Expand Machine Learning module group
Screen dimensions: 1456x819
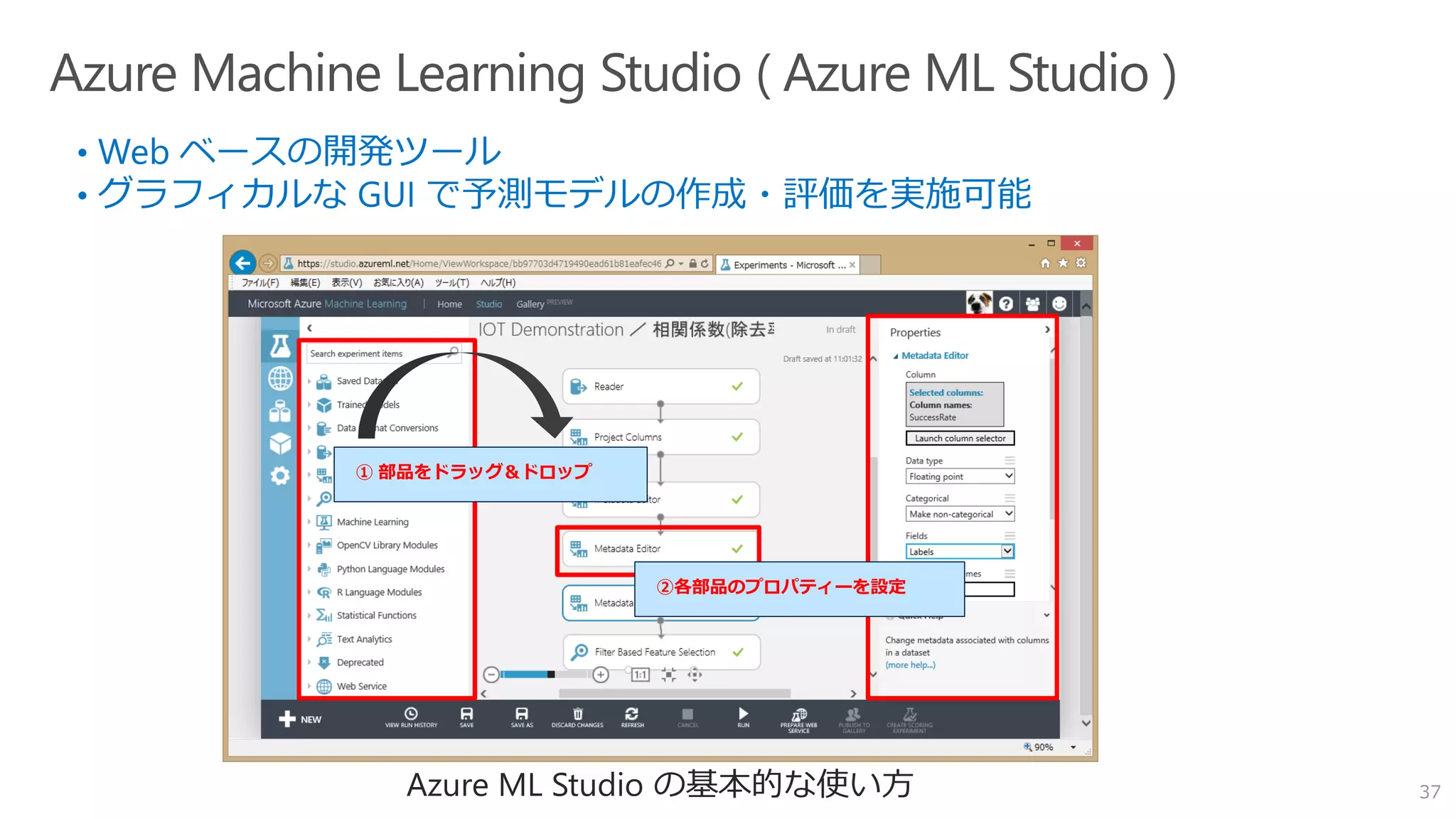tap(309, 523)
